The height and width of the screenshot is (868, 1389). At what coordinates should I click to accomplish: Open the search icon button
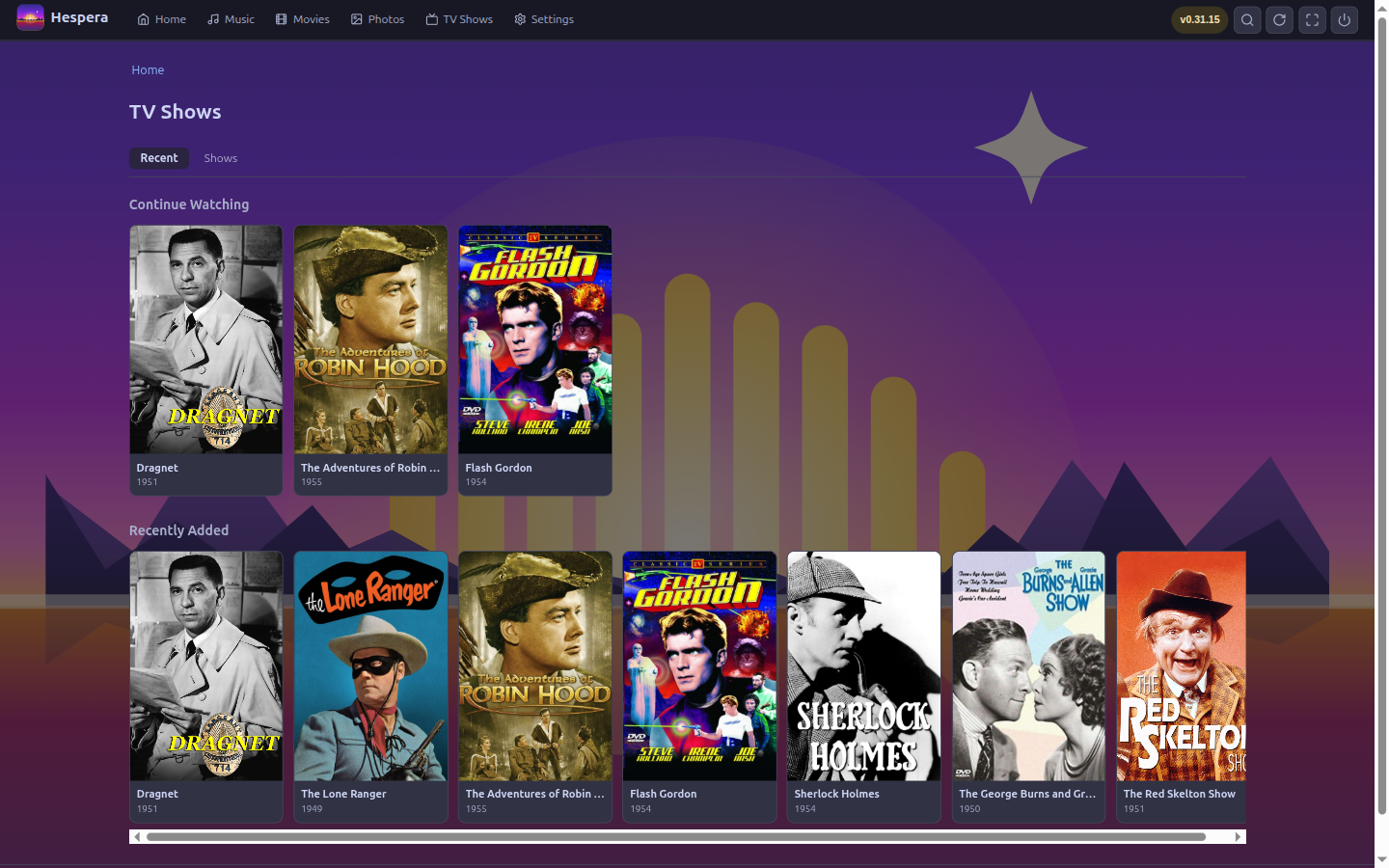point(1247,19)
